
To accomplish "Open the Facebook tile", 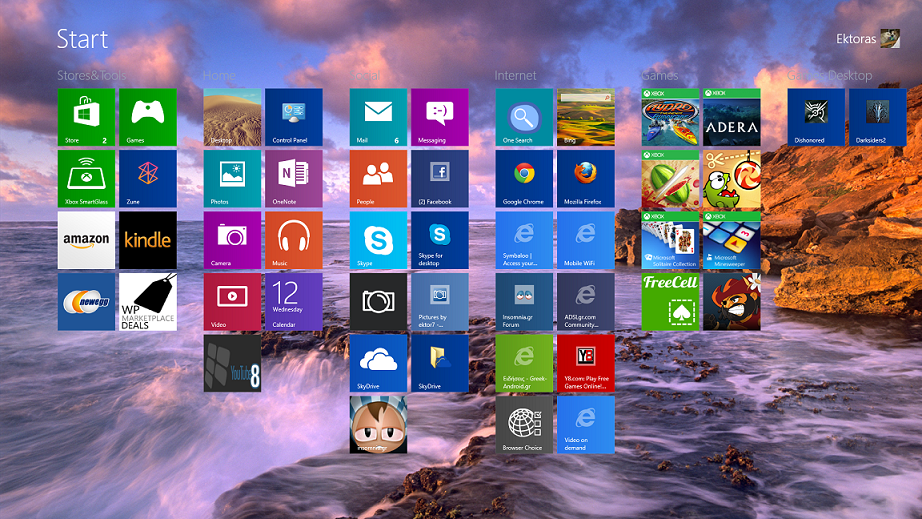I will click(439, 179).
